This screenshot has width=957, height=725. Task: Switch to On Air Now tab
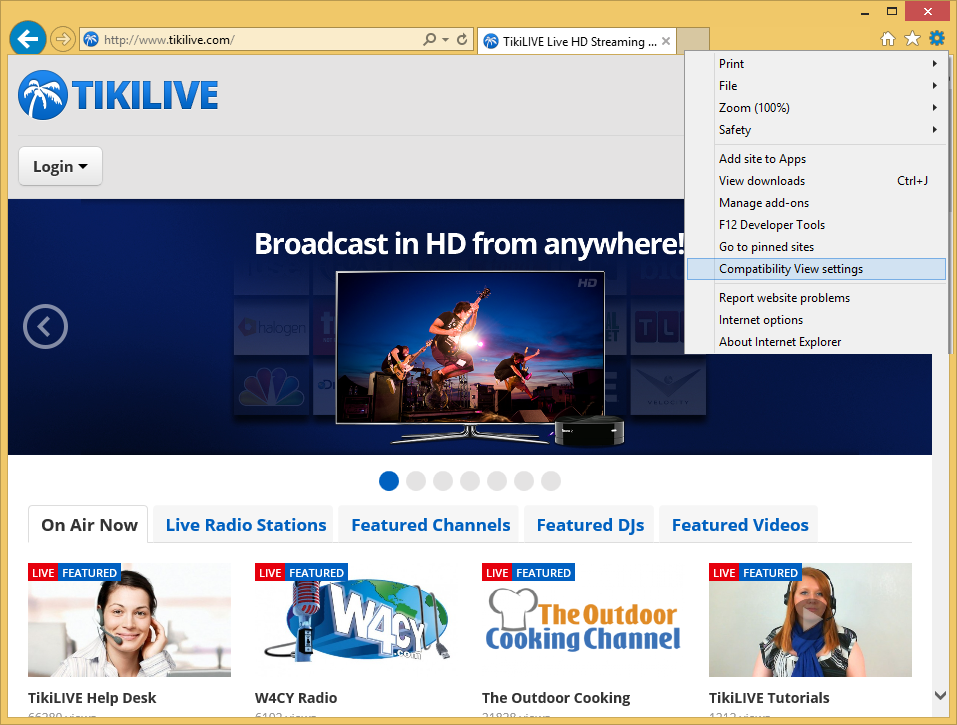(x=88, y=525)
